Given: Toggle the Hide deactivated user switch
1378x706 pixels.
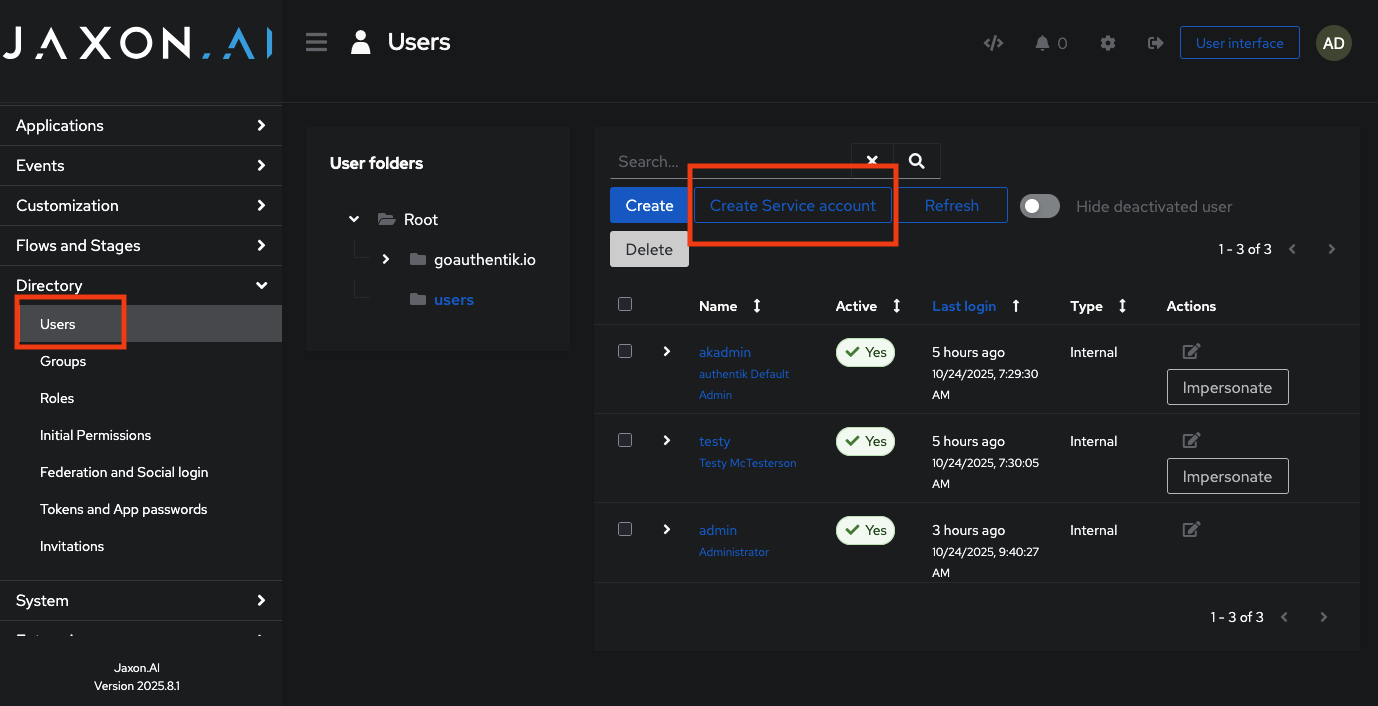Looking at the screenshot, I should click(1039, 205).
